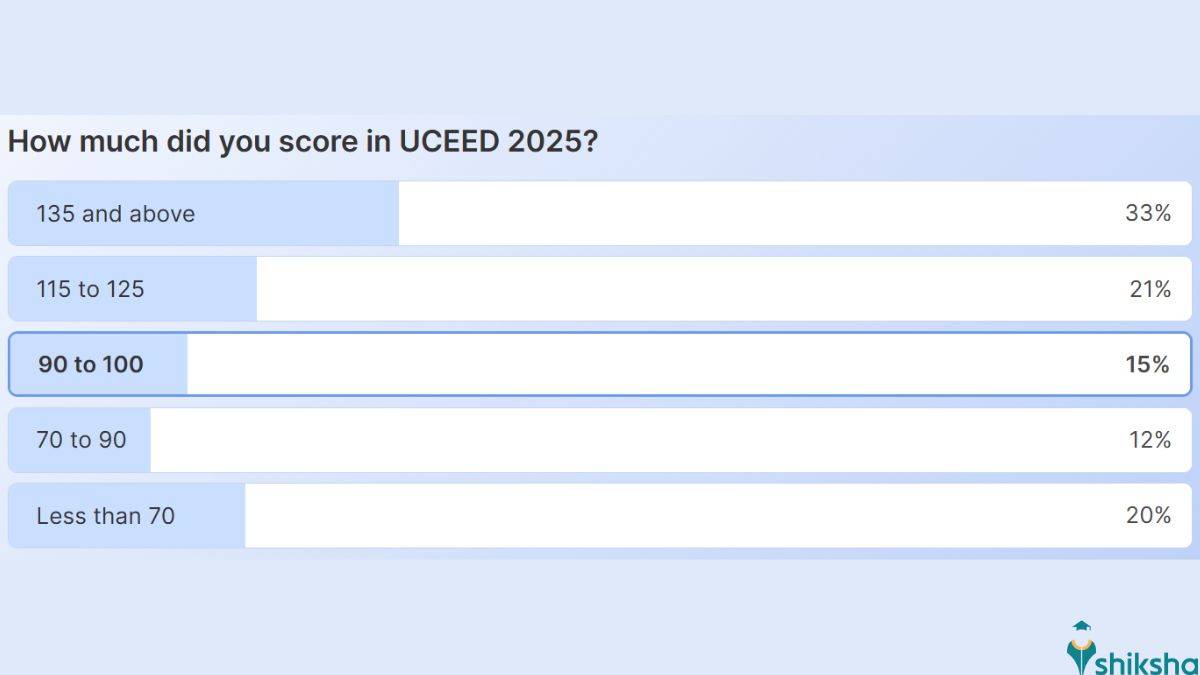Select the '115 to 125' poll option
Viewport: 1200px width, 675px height.
point(600,288)
